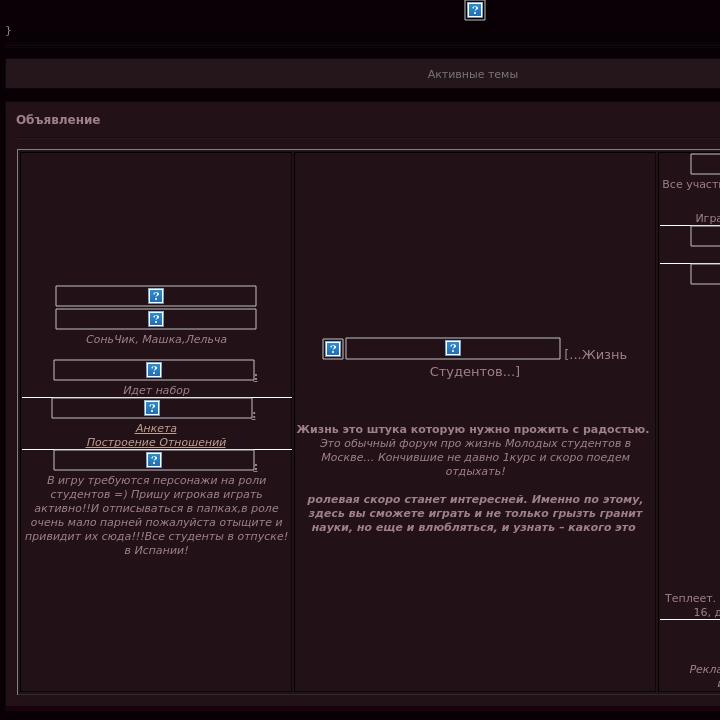Click the small standalone broken image left of Жизнь banner
This screenshot has width=720, height=720.
[333, 349]
